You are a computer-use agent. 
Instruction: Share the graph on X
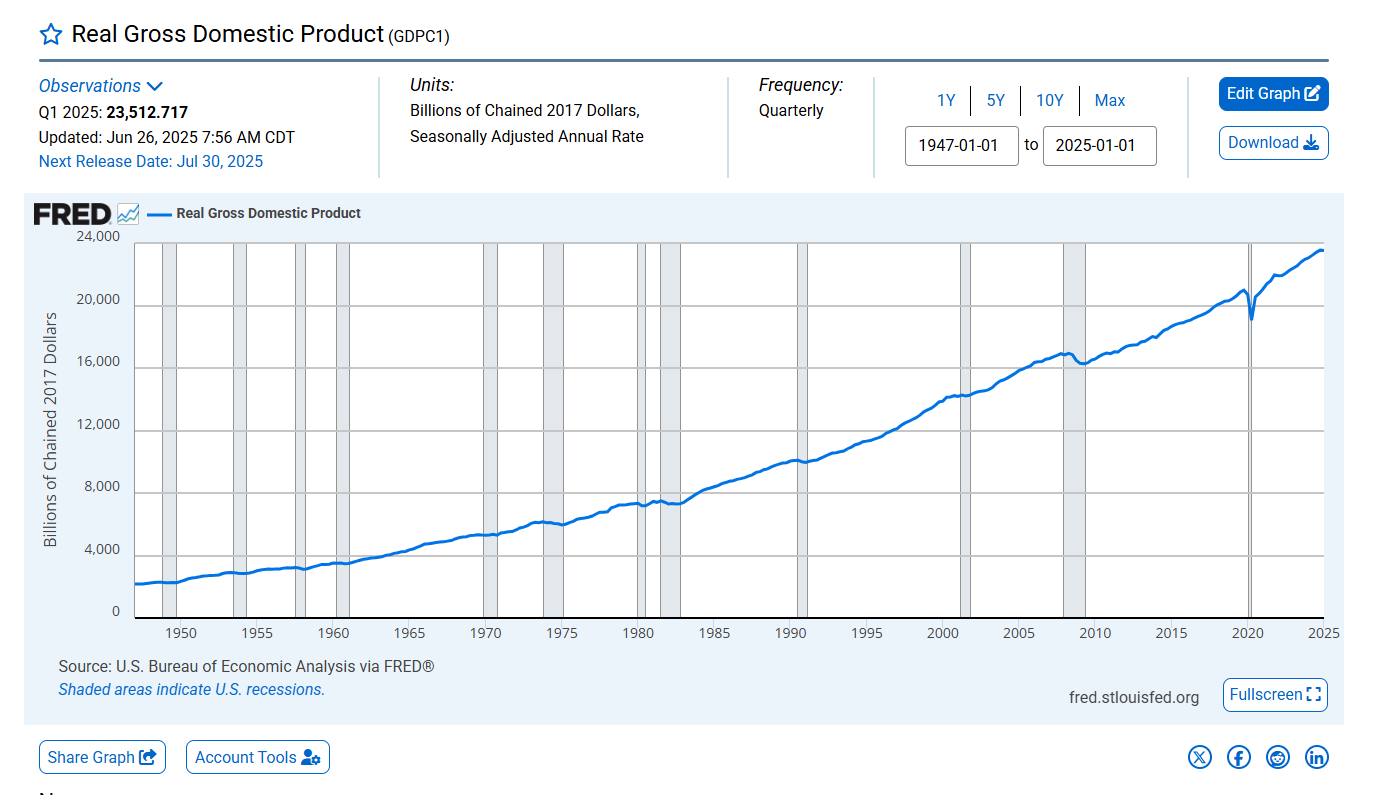tap(1199, 757)
